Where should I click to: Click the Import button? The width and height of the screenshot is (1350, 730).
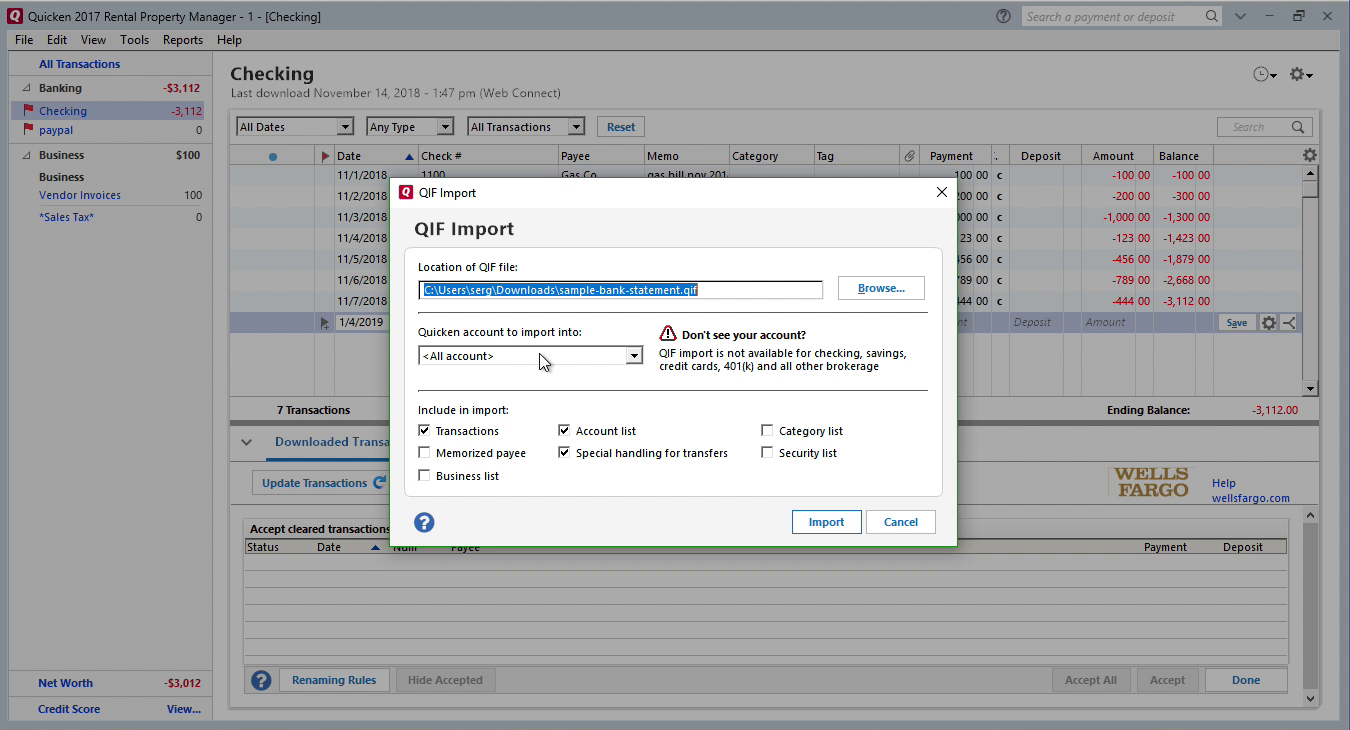pos(827,522)
